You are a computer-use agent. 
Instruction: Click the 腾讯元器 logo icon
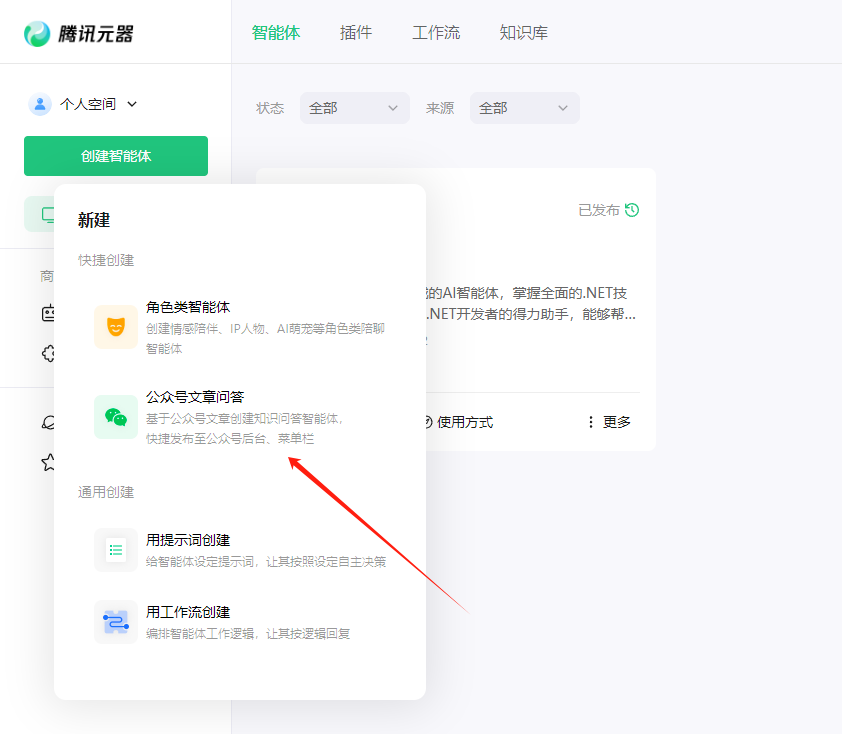pyautogui.click(x=37, y=34)
